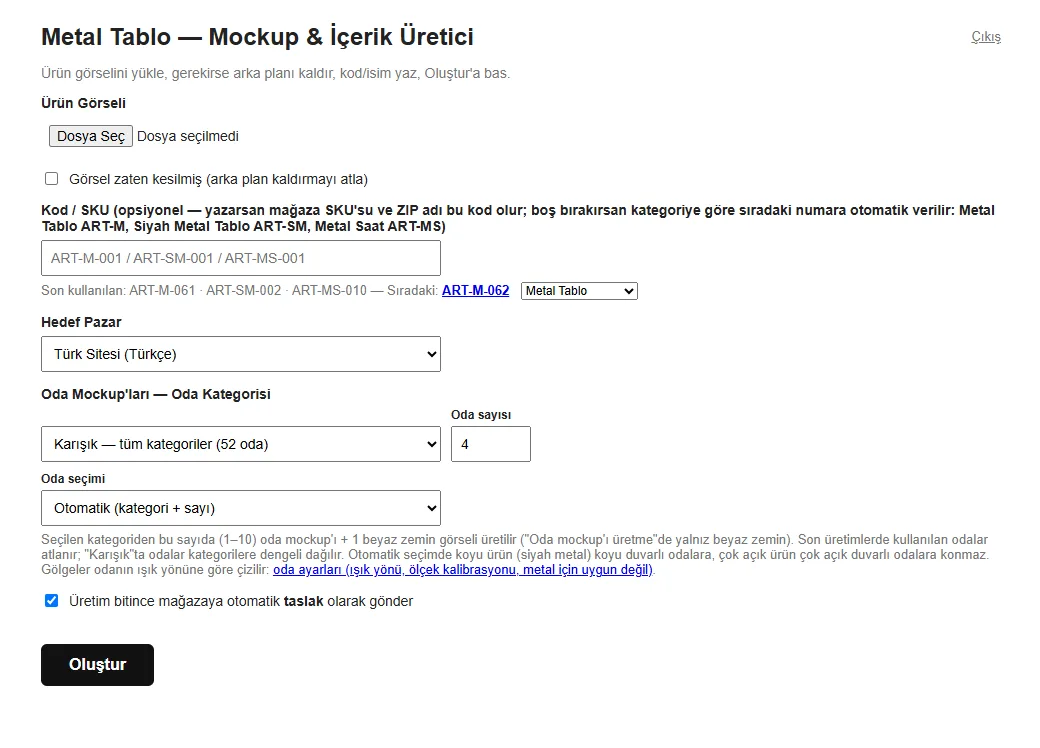Click the 'Oda seçimi' label
Viewport: 1040px width, 748px height.
pyautogui.click(x=73, y=479)
